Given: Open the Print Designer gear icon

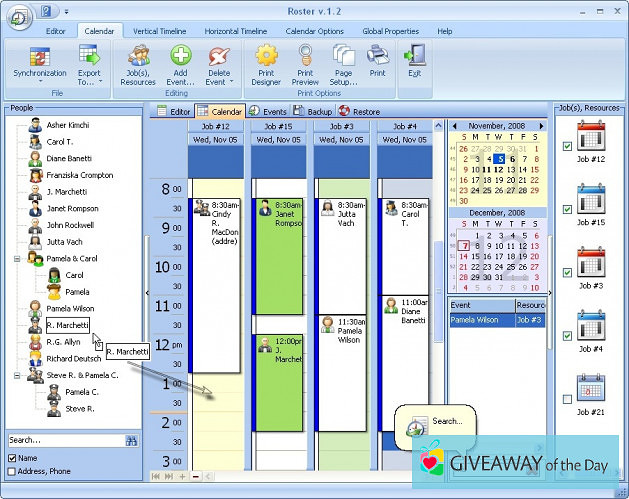Looking at the screenshot, I should coord(266,56).
